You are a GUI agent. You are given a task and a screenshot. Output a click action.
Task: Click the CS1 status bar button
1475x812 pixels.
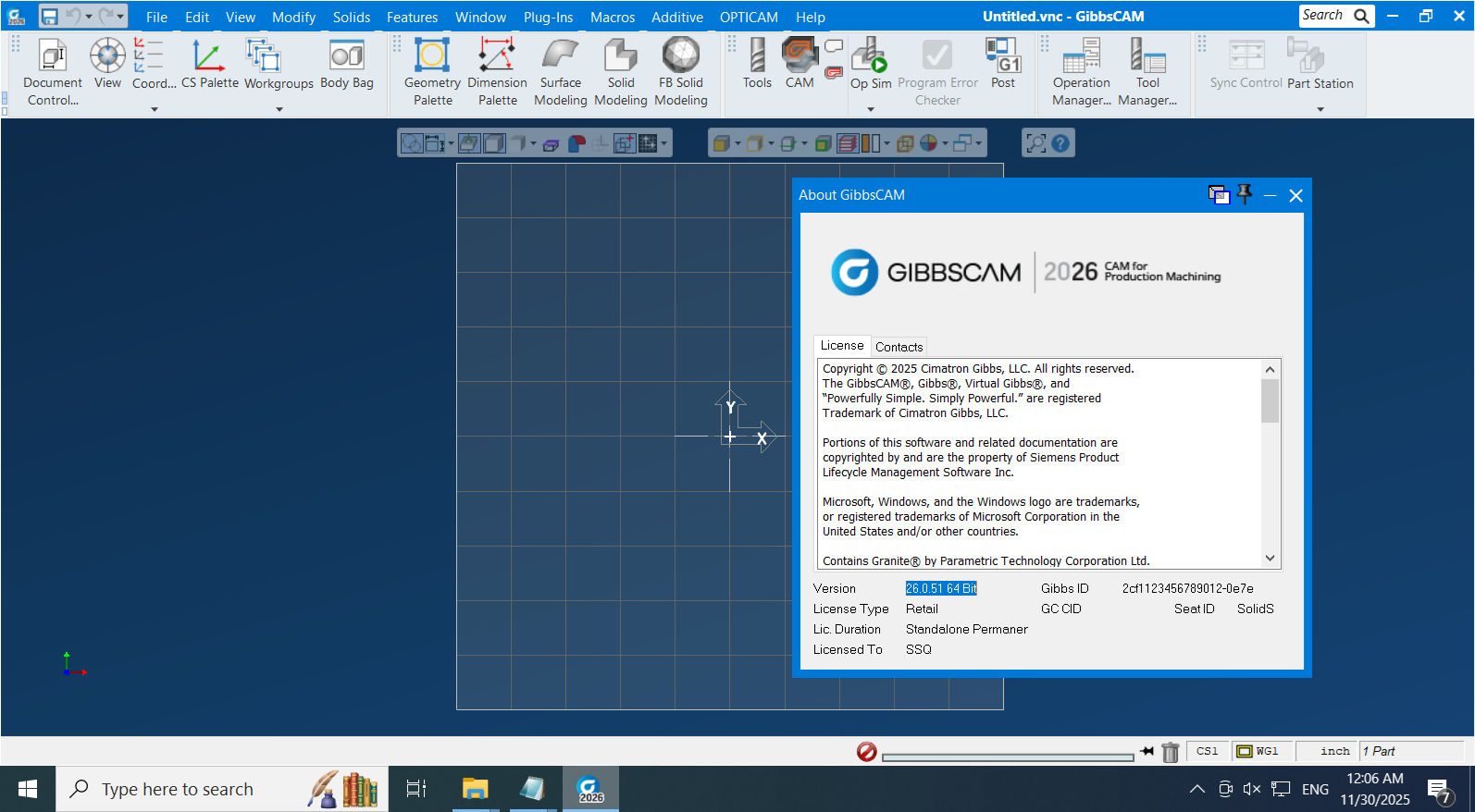[1207, 751]
